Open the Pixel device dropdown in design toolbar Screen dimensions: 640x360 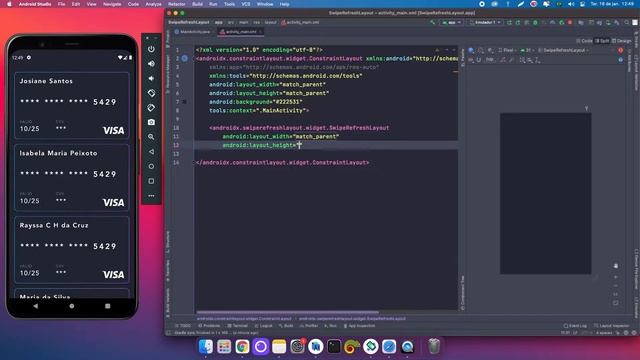[x=507, y=50]
